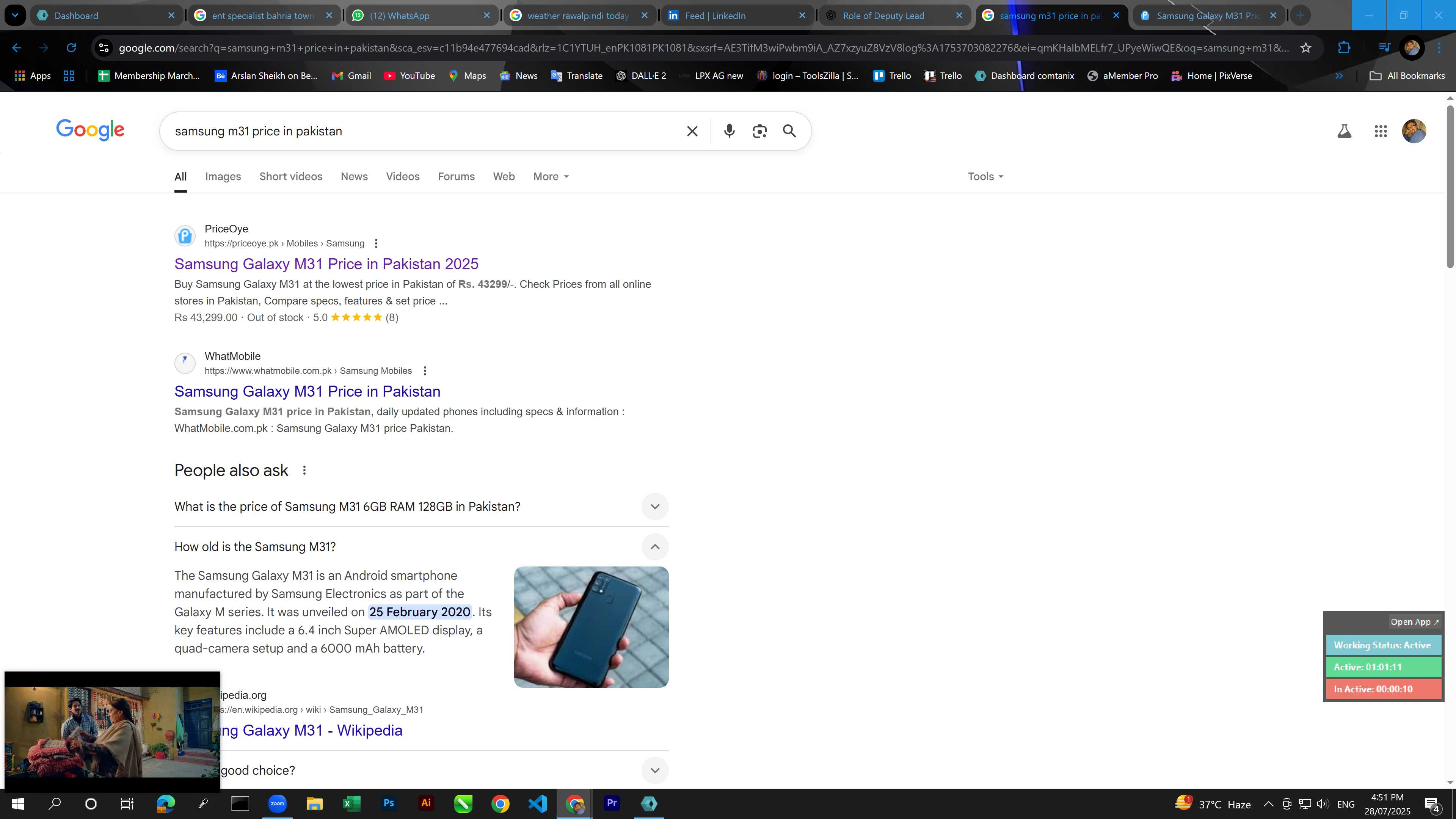
Task: Open Google Lens search by image
Action: point(759,131)
